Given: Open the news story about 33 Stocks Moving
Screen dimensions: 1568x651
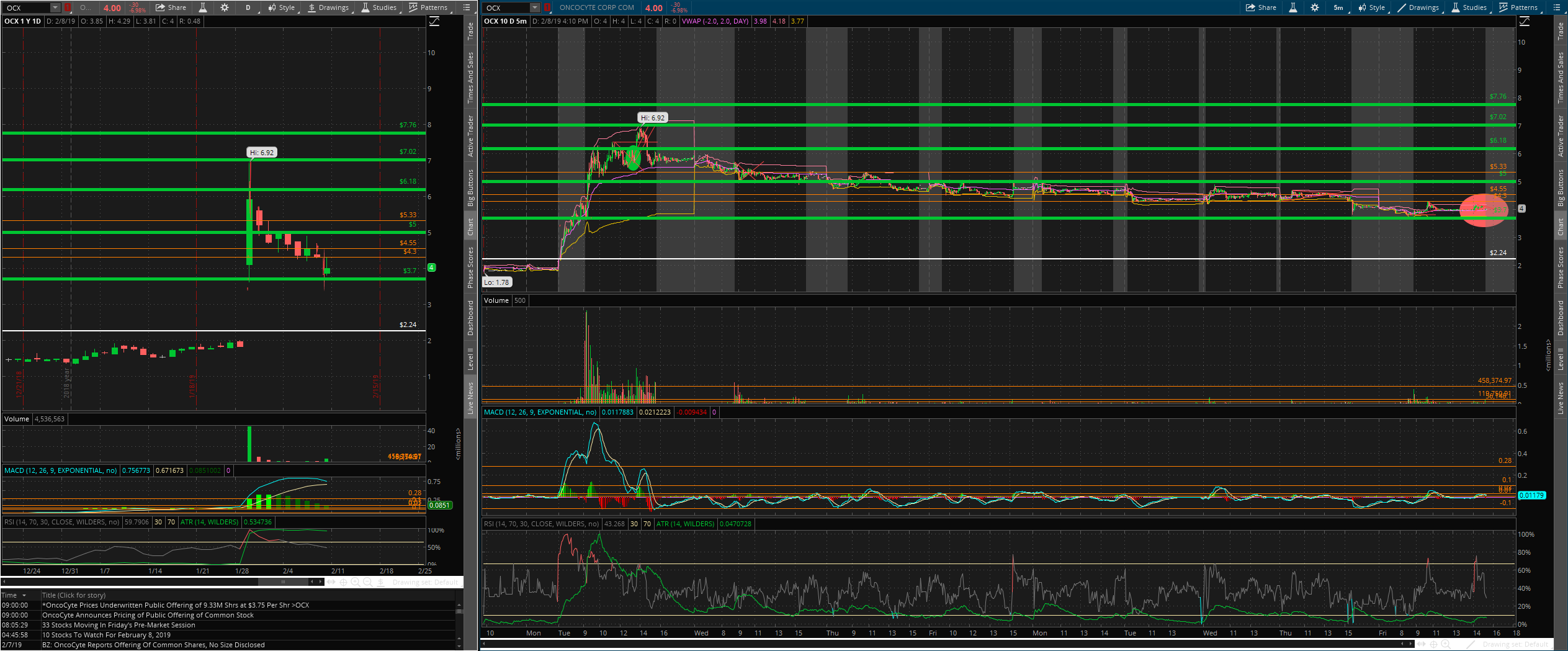Looking at the screenshot, I should point(119,625).
